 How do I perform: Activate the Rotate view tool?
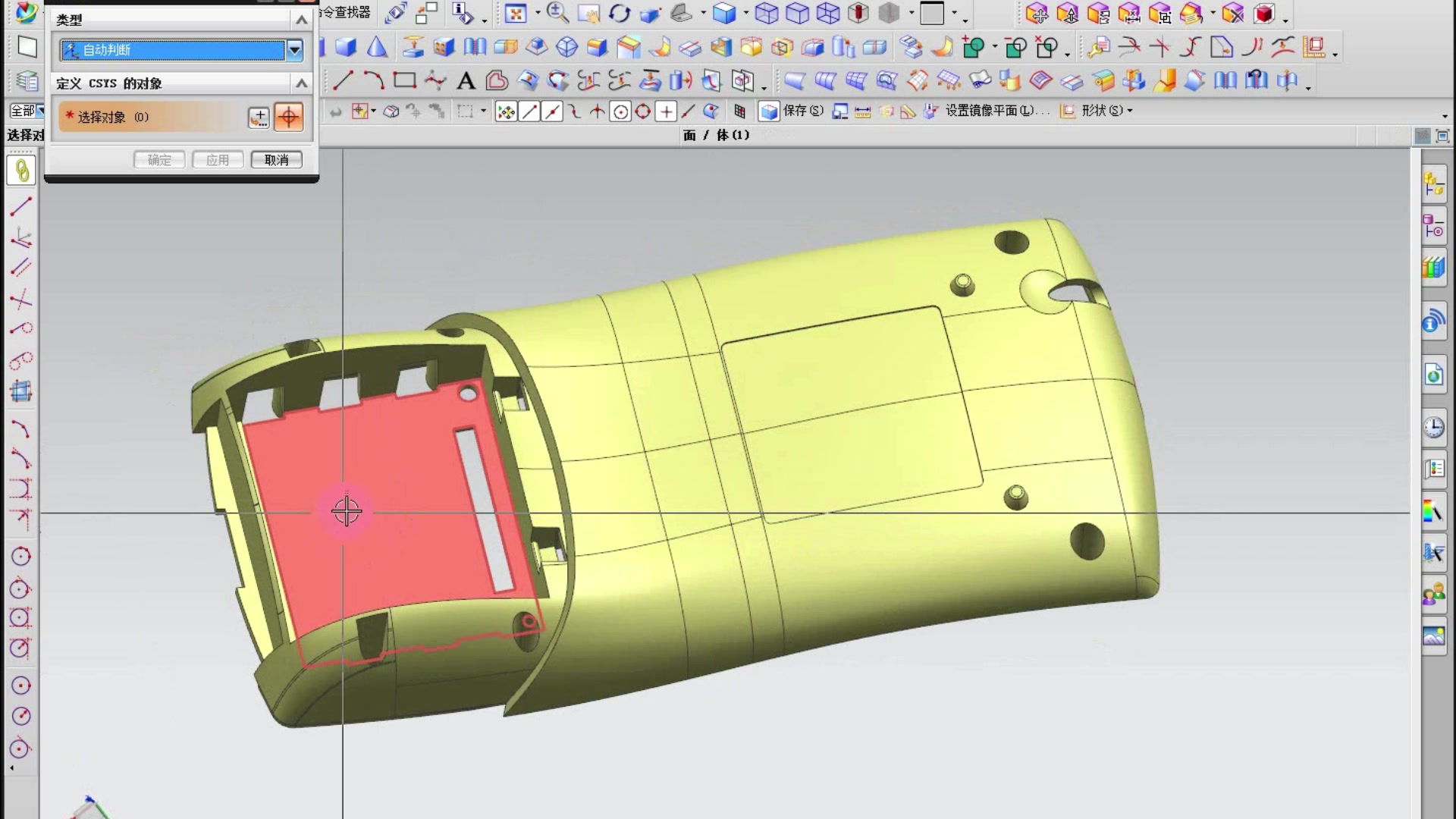click(620, 13)
